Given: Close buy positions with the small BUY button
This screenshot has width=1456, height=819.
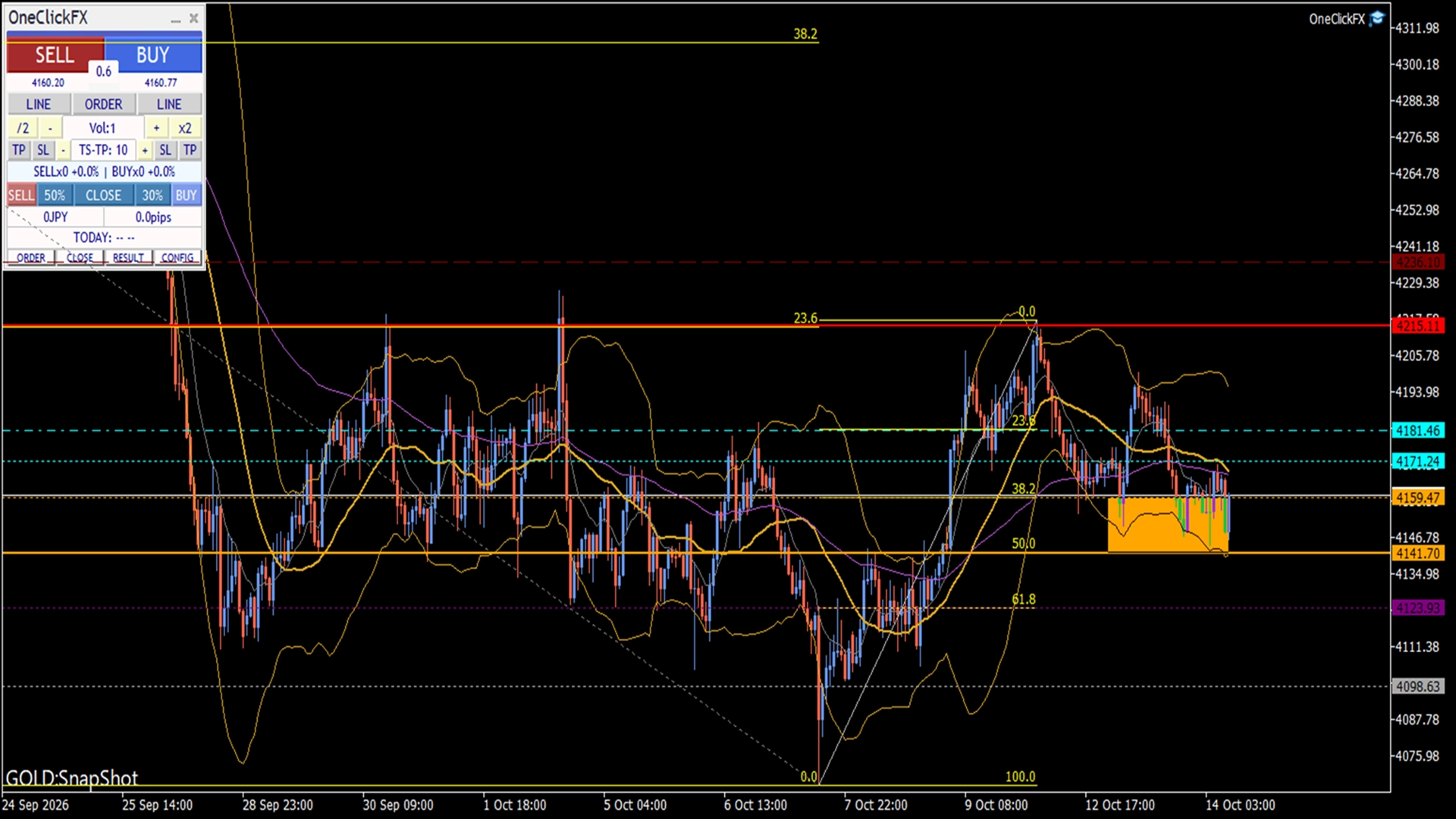Looking at the screenshot, I should pos(187,196).
